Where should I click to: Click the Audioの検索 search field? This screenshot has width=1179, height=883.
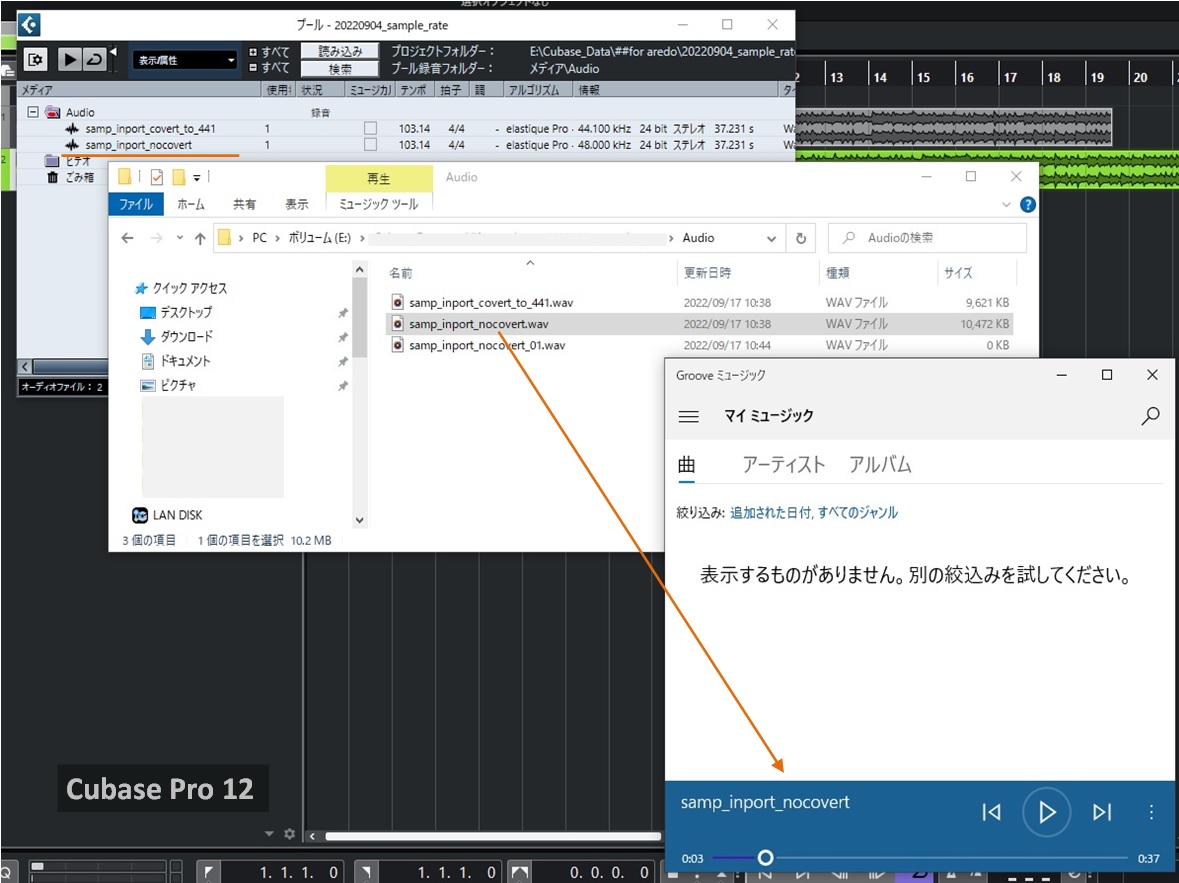pos(927,238)
